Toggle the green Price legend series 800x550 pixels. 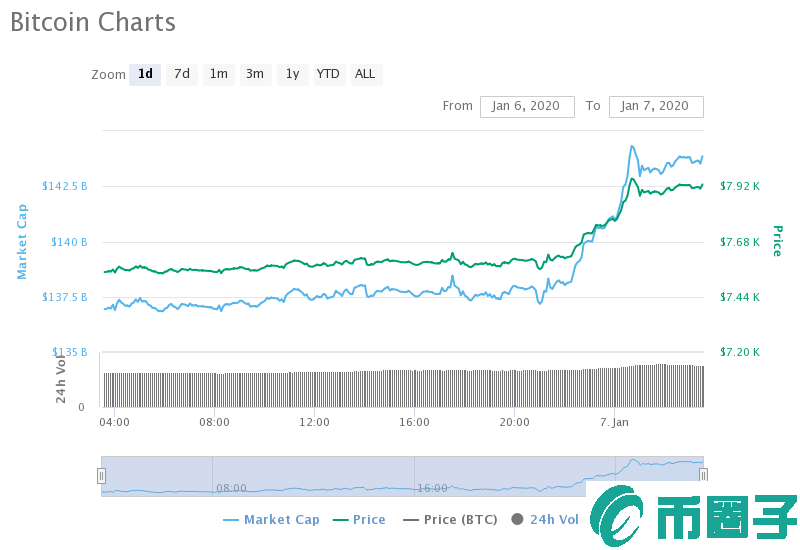[359, 520]
